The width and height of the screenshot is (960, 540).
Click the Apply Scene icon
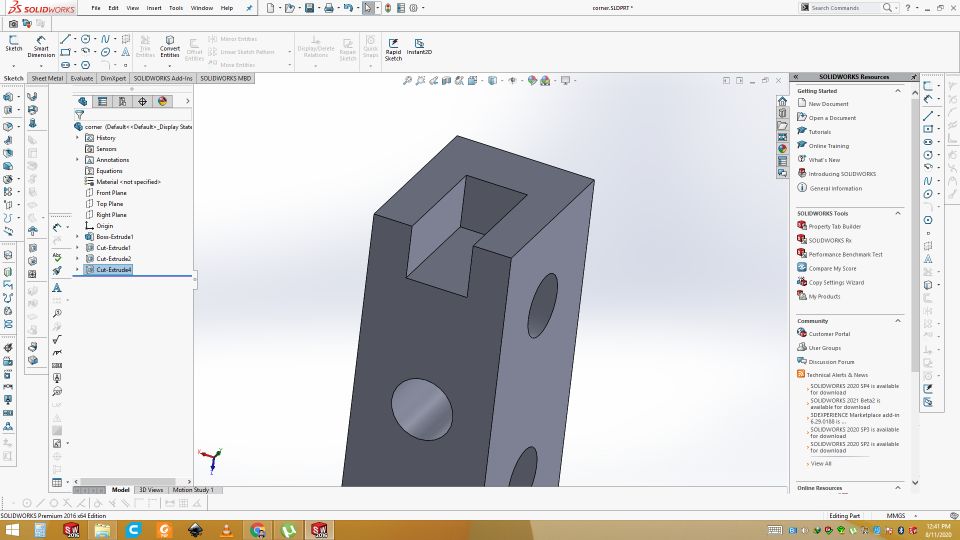coord(545,80)
